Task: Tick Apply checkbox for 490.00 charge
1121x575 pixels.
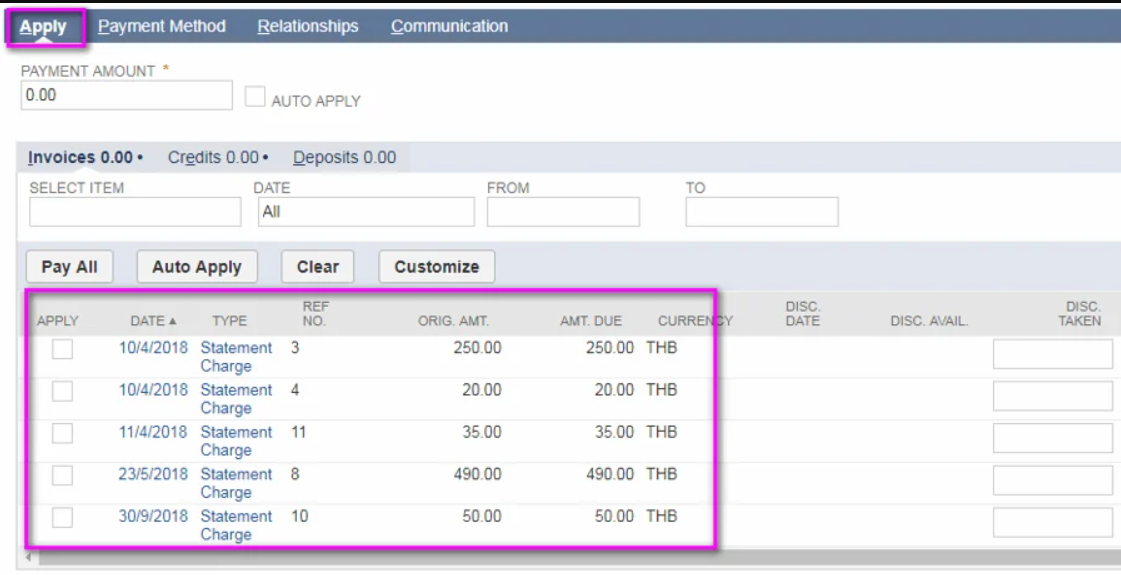Action: (62, 475)
